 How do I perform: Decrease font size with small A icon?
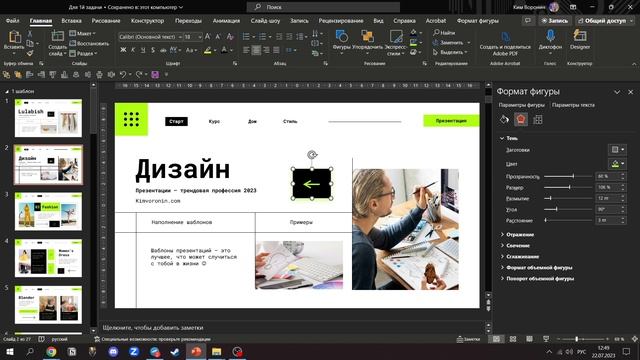pyautogui.click(x=218, y=37)
